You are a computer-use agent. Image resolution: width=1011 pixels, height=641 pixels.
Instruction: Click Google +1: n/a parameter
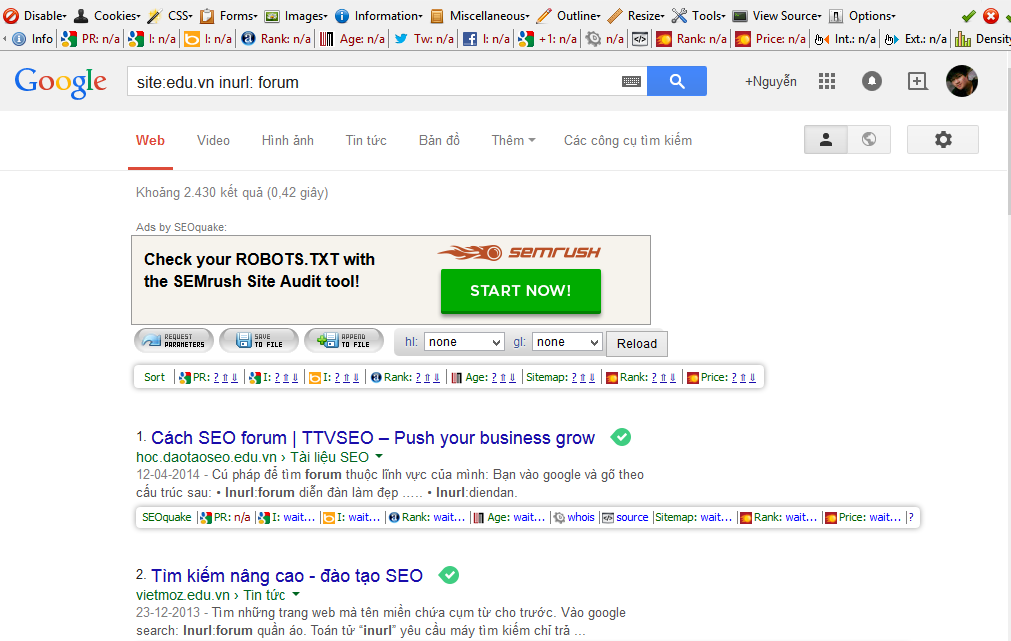click(x=547, y=39)
